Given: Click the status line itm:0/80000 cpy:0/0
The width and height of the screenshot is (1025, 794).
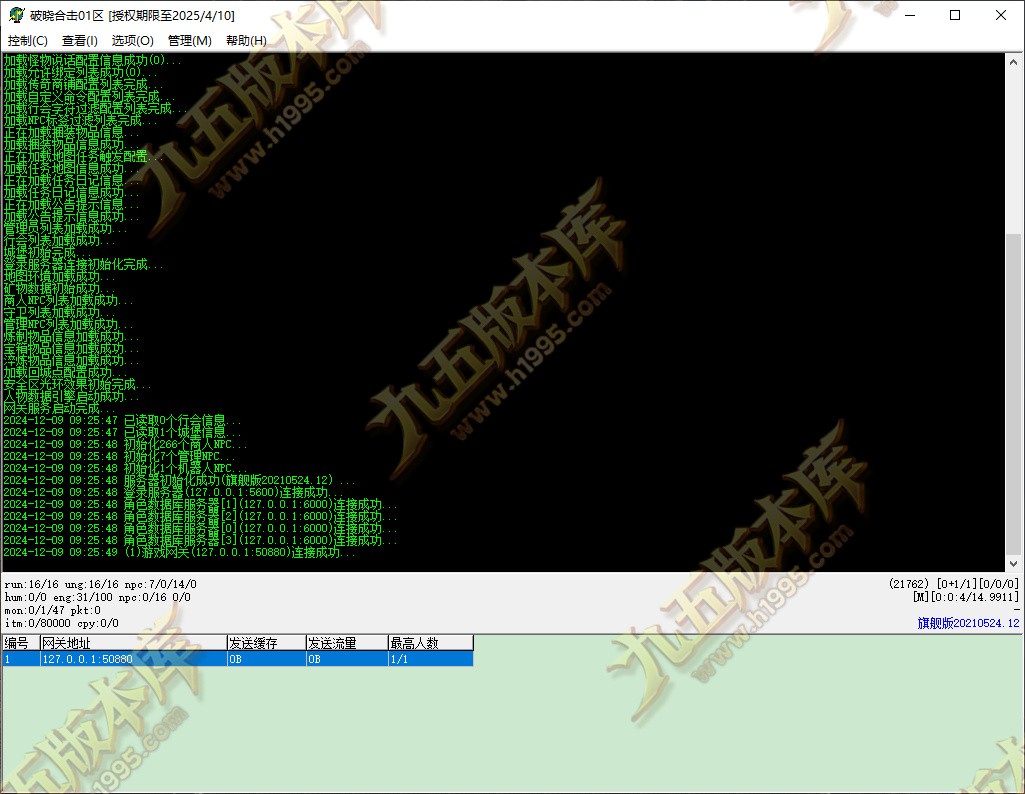Looking at the screenshot, I should point(61,623).
